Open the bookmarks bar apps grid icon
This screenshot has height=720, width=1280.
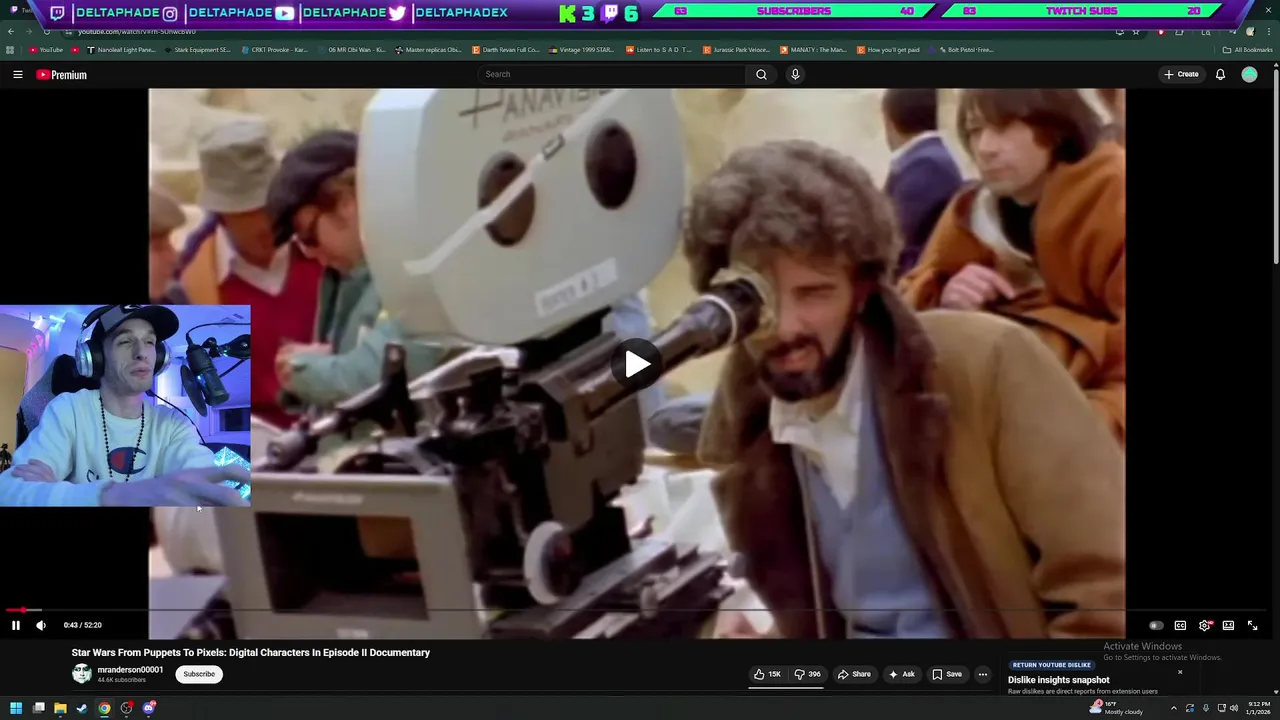[10, 50]
